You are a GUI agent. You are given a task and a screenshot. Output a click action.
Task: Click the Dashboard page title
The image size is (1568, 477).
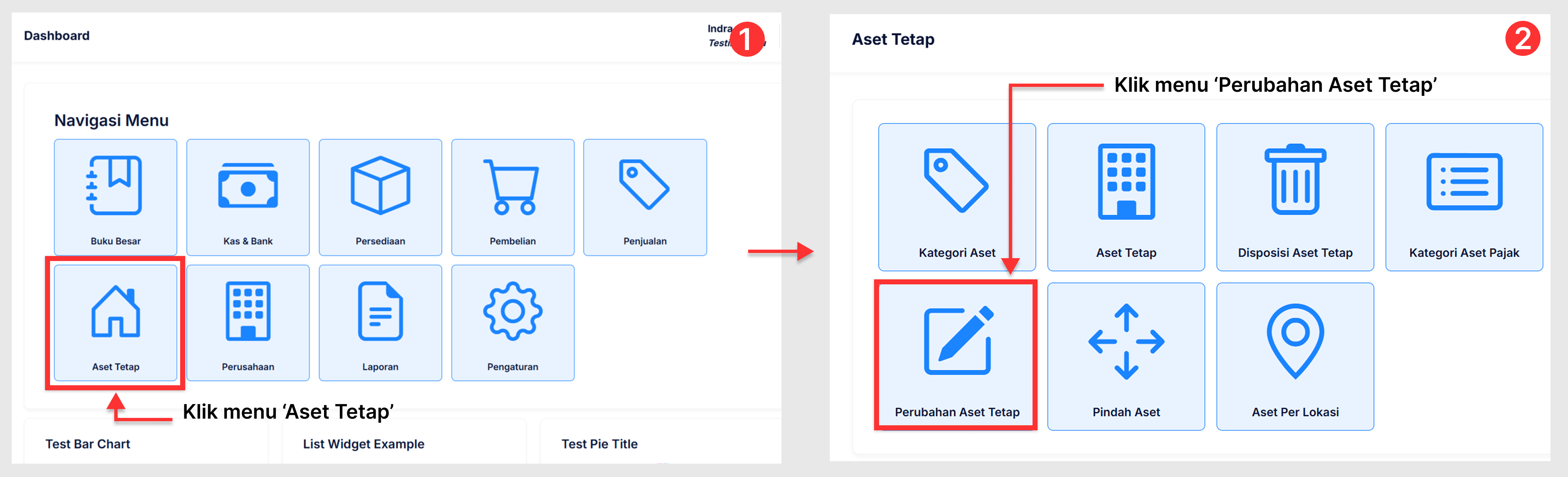pos(57,36)
